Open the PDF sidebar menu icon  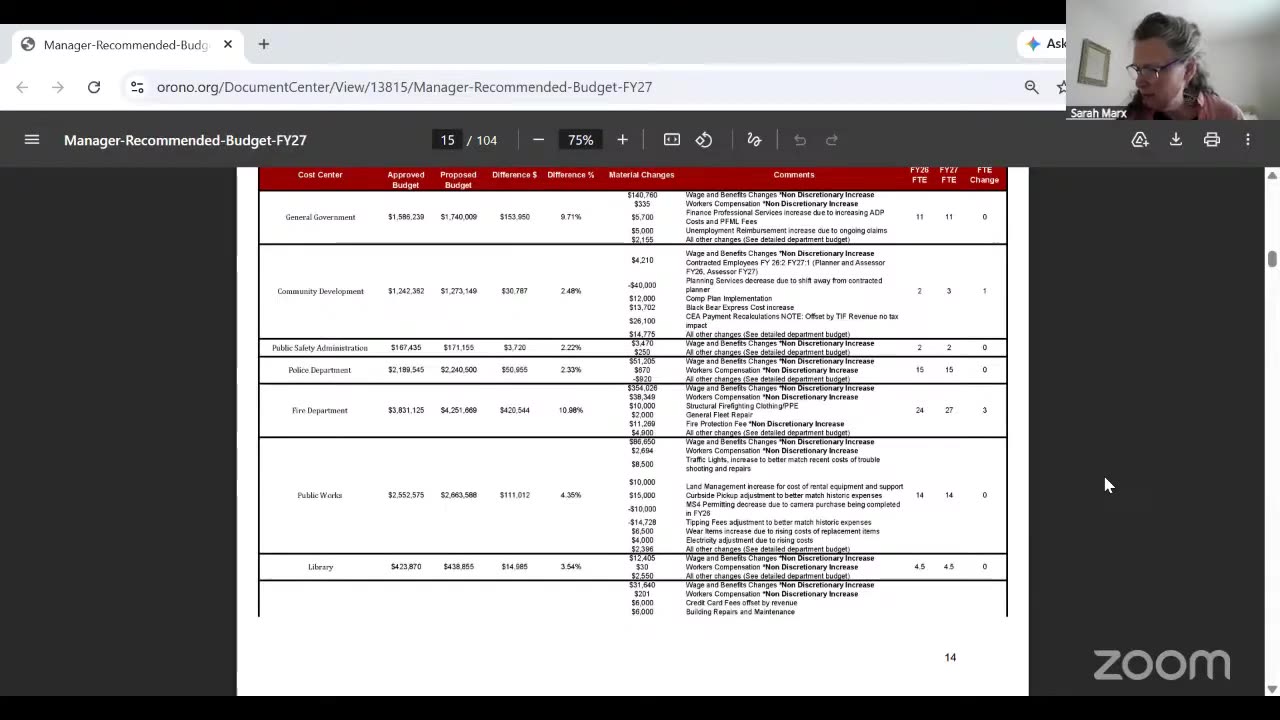(x=32, y=140)
